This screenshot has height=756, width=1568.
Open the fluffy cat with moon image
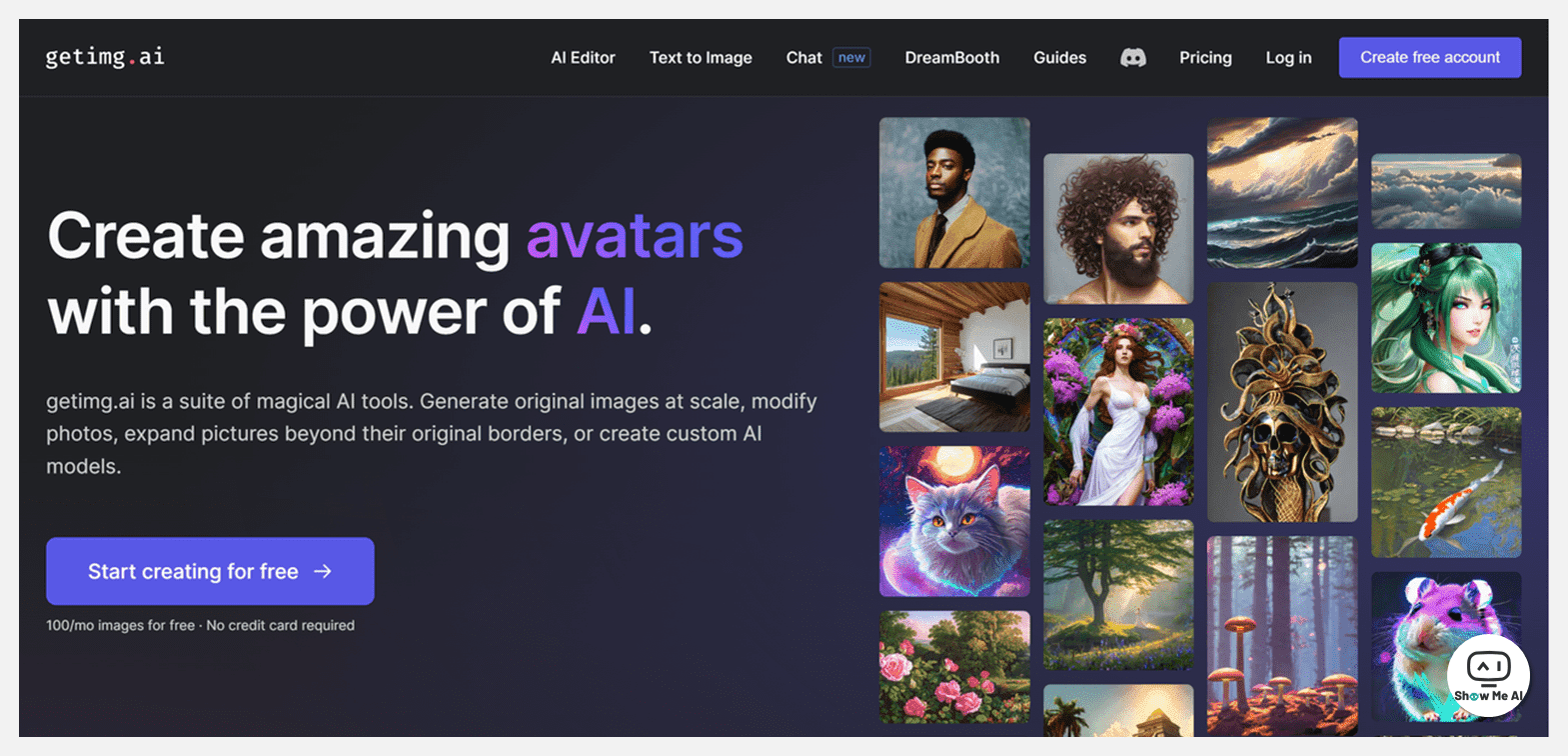coord(954,521)
